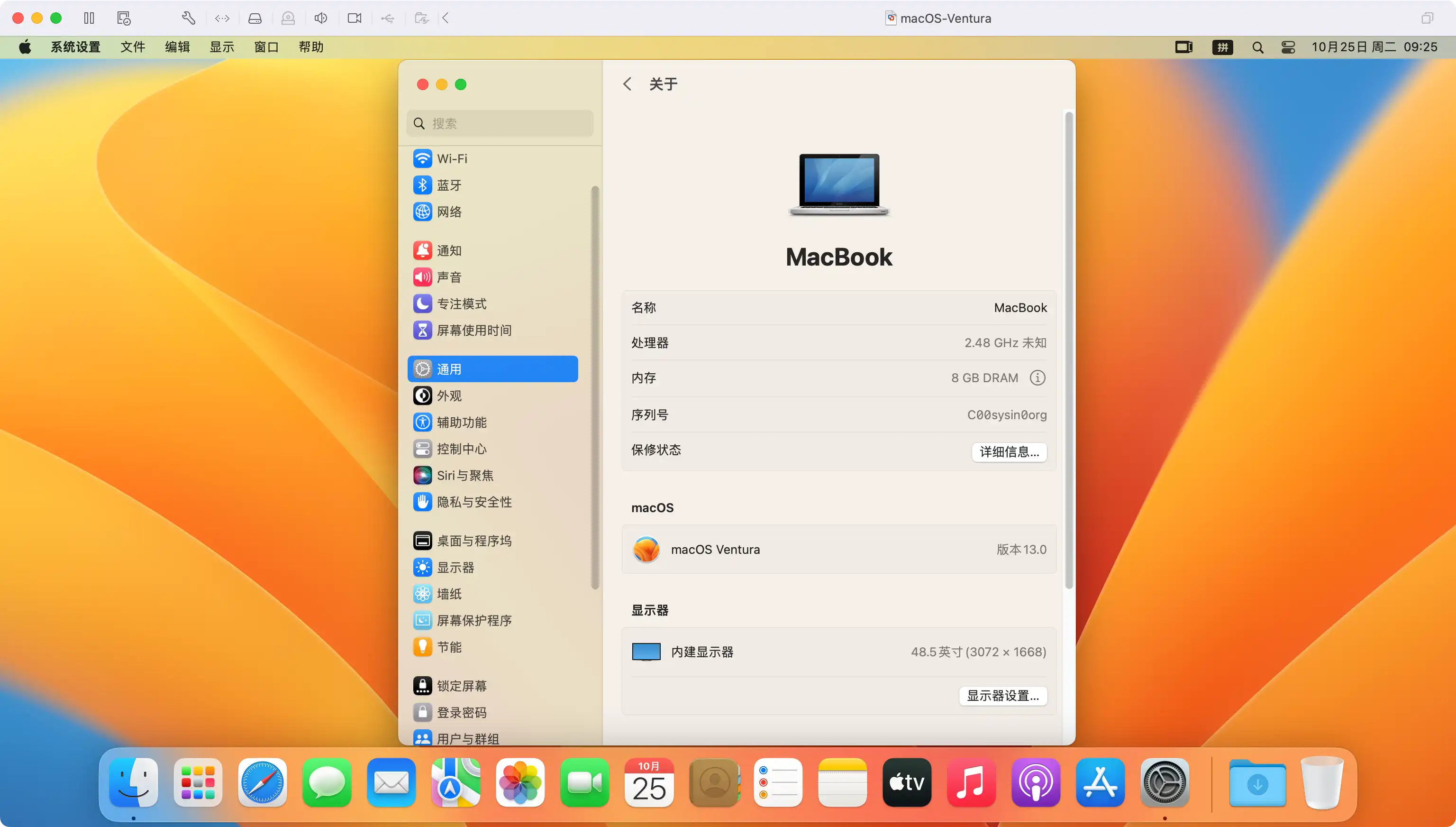Click 详细信息 (Details) button for warranty
1456x827 pixels.
click(1008, 451)
